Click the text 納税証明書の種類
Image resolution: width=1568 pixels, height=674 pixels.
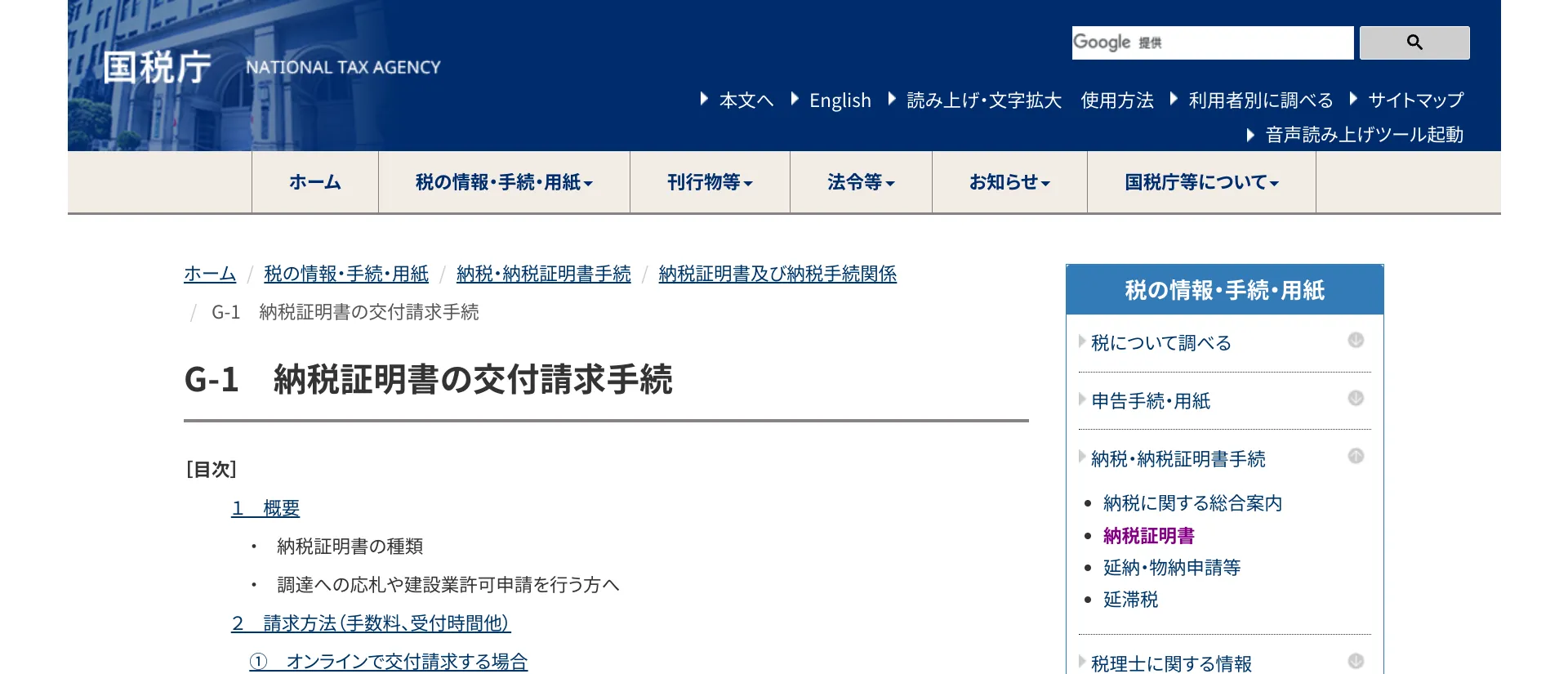[350, 547]
